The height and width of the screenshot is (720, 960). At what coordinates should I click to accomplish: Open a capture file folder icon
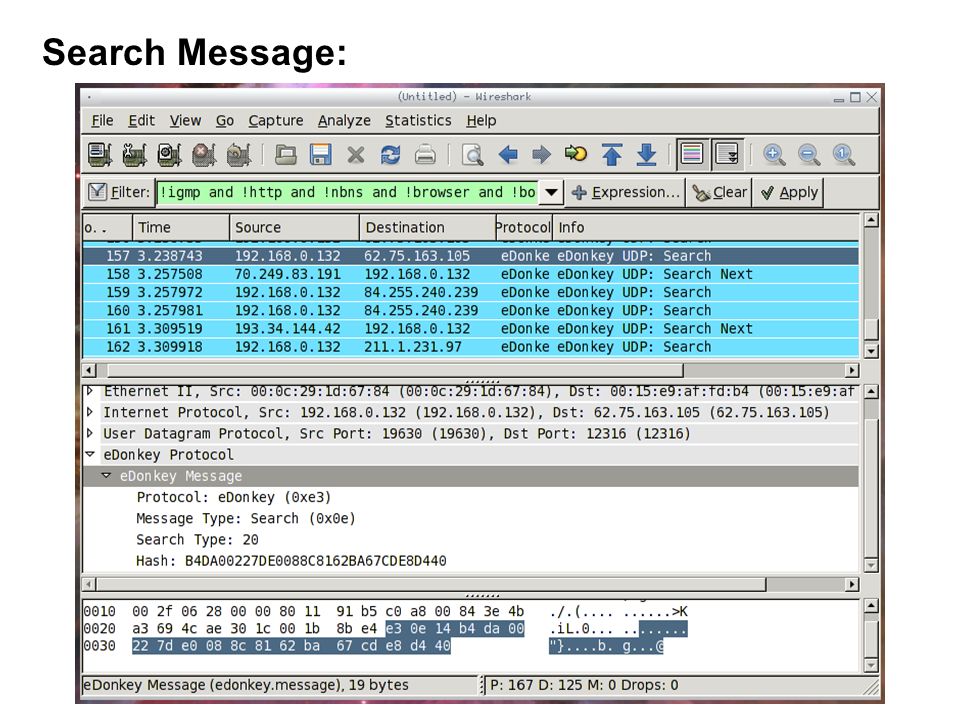(285, 154)
